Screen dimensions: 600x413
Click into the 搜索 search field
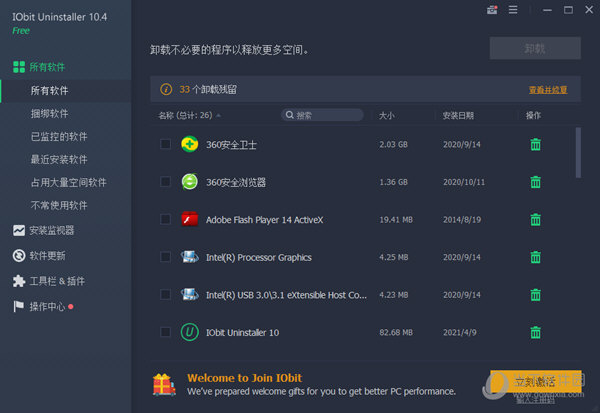(322, 115)
